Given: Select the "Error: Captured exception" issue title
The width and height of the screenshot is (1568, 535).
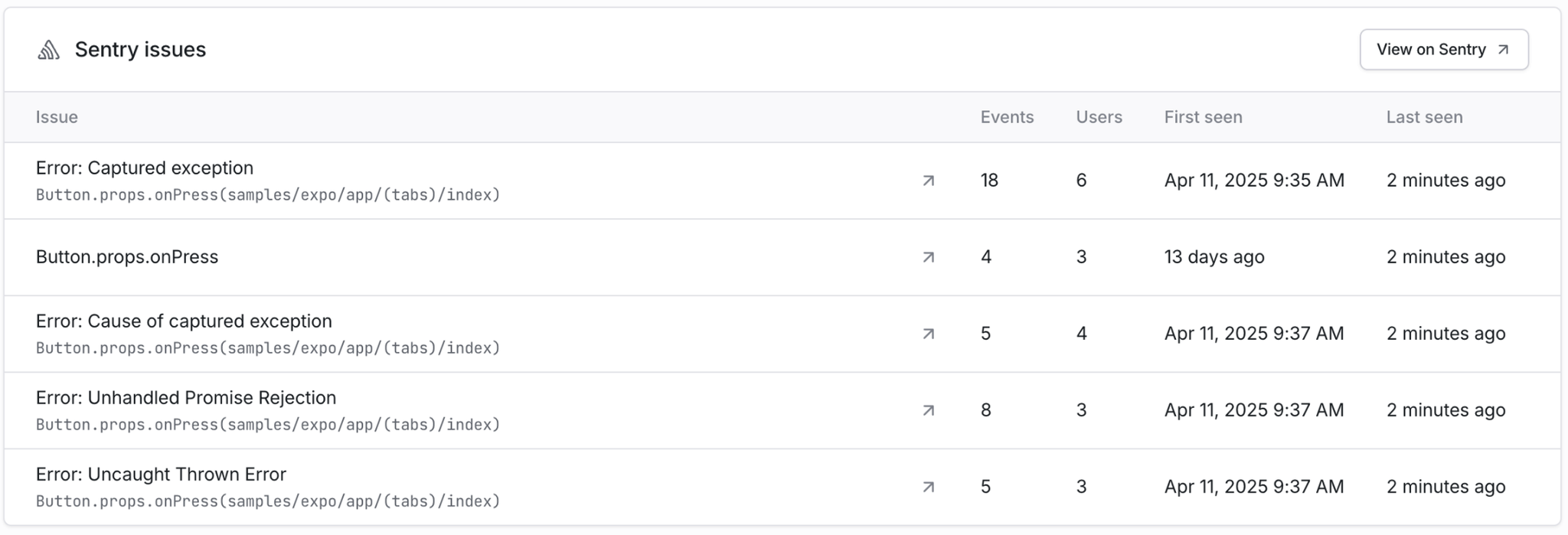Looking at the screenshot, I should pyautogui.click(x=145, y=168).
